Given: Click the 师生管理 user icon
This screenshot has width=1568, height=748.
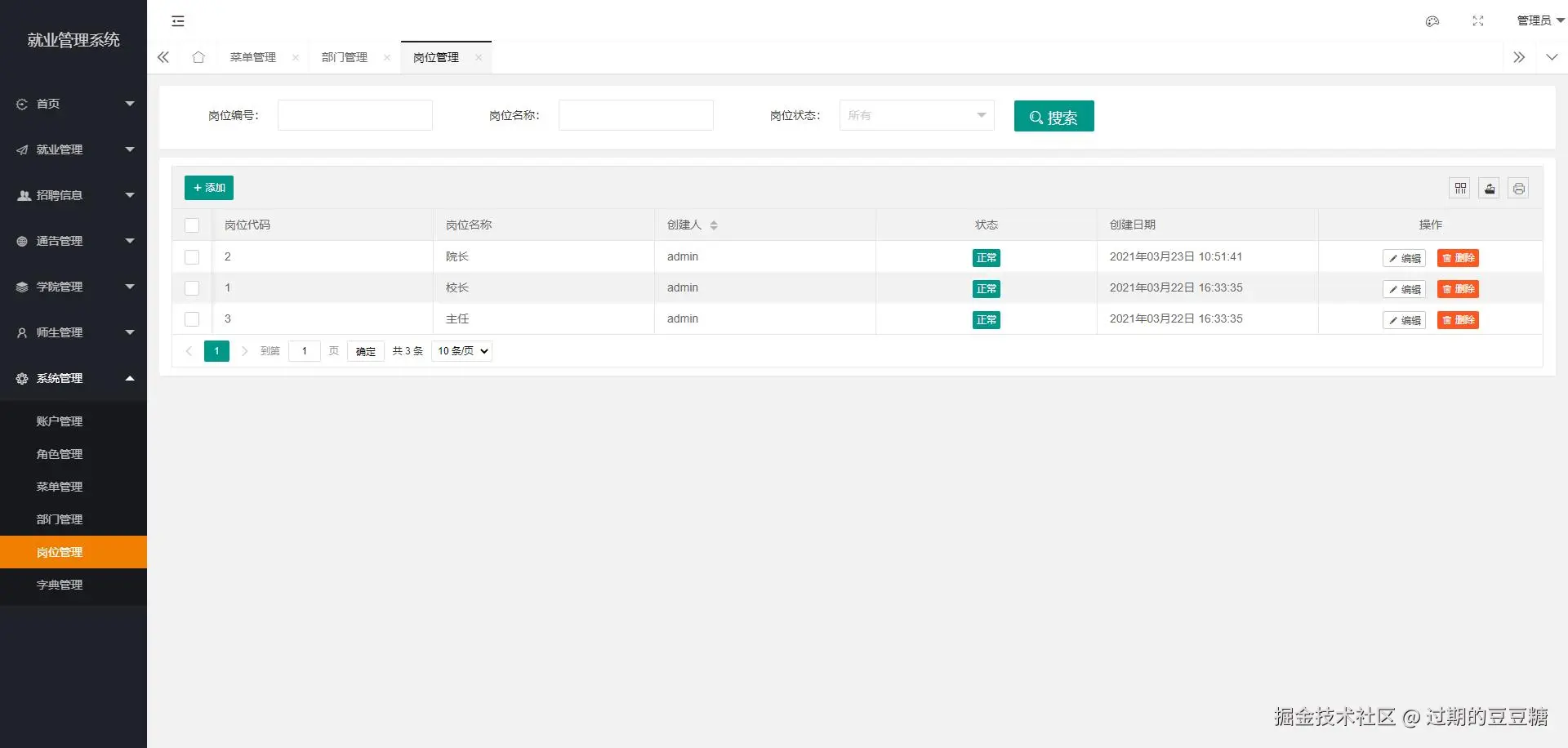Looking at the screenshot, I should click(22, 332).
